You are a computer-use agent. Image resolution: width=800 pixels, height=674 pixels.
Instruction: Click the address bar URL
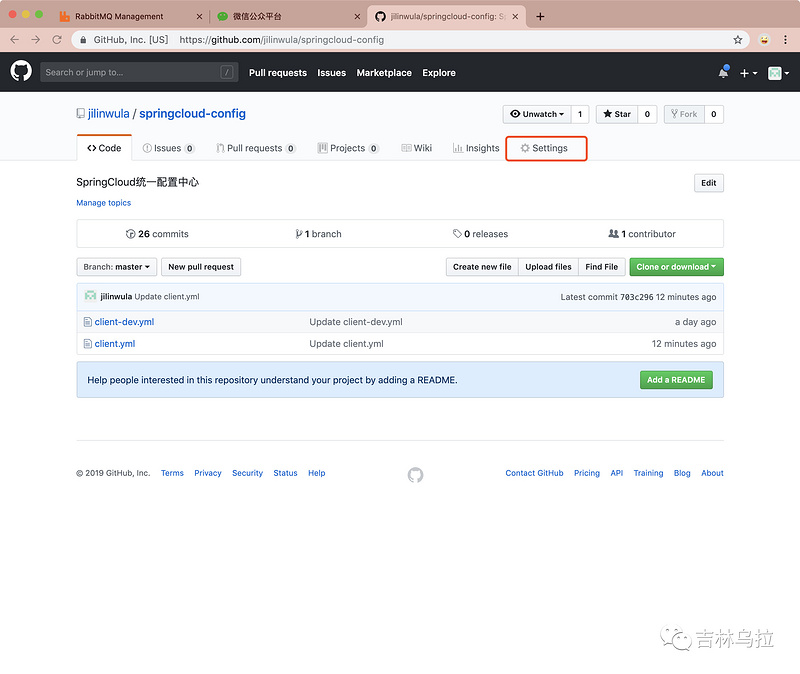click(282, 40)
